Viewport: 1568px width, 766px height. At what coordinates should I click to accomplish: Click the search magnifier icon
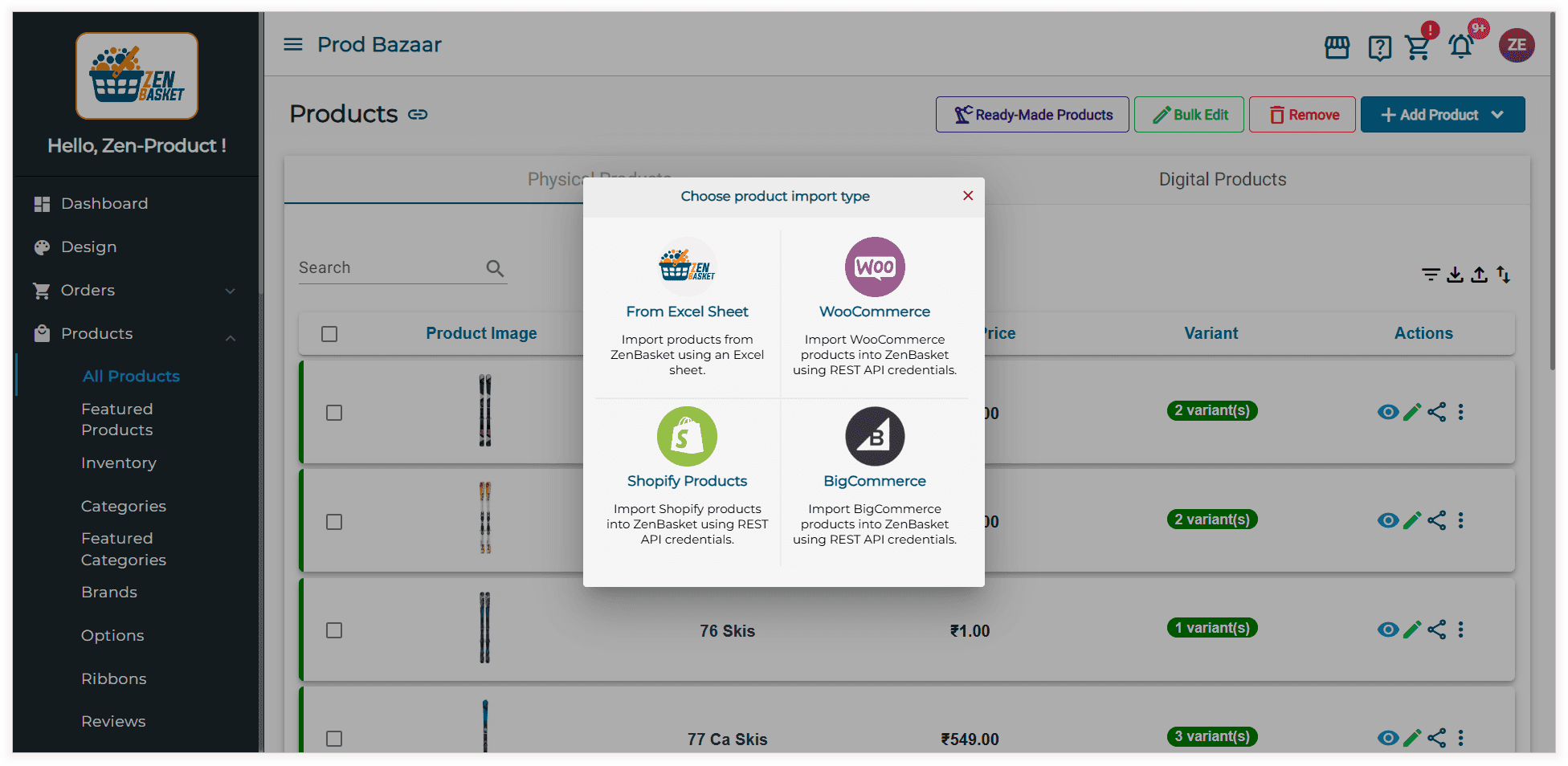[495, 268]
